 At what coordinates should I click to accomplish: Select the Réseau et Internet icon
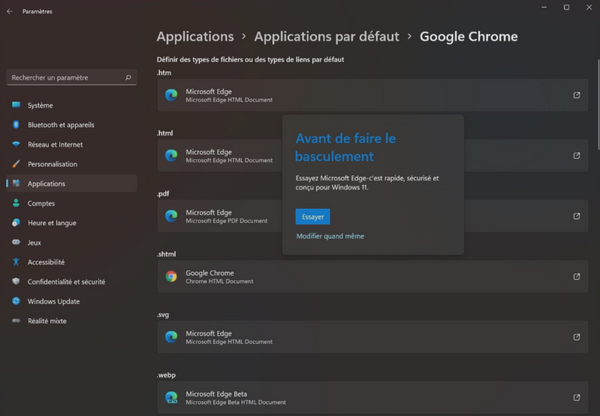(16, 145)
